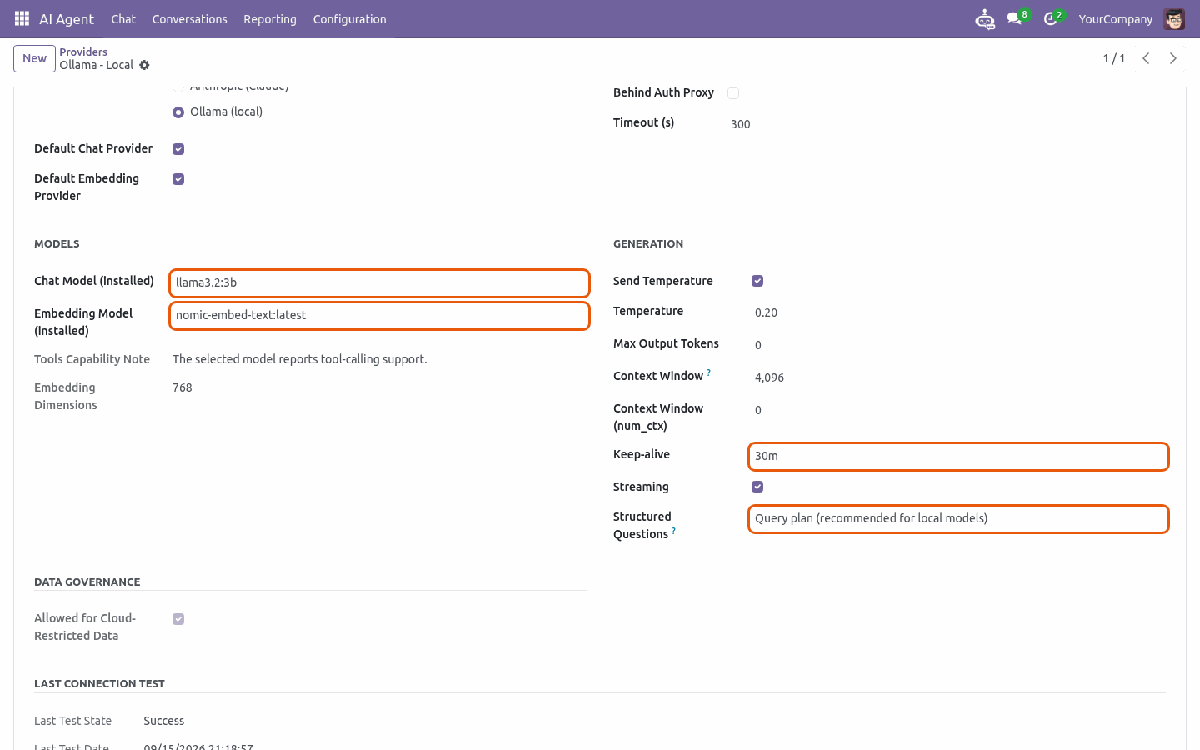The width and height of the screenshot is (1200, 750).
Task: Toggle the Streaming checkbox
Action: point(757,487)
